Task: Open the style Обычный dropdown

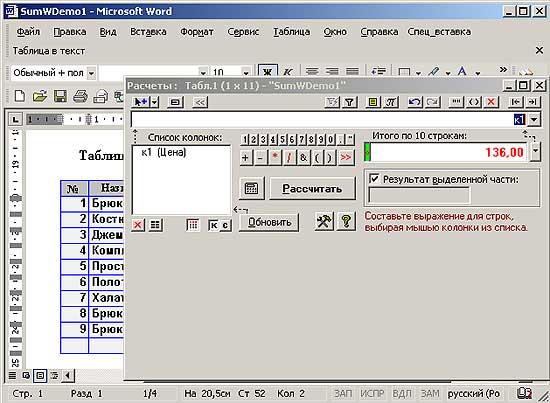Action: pos(91,73)
